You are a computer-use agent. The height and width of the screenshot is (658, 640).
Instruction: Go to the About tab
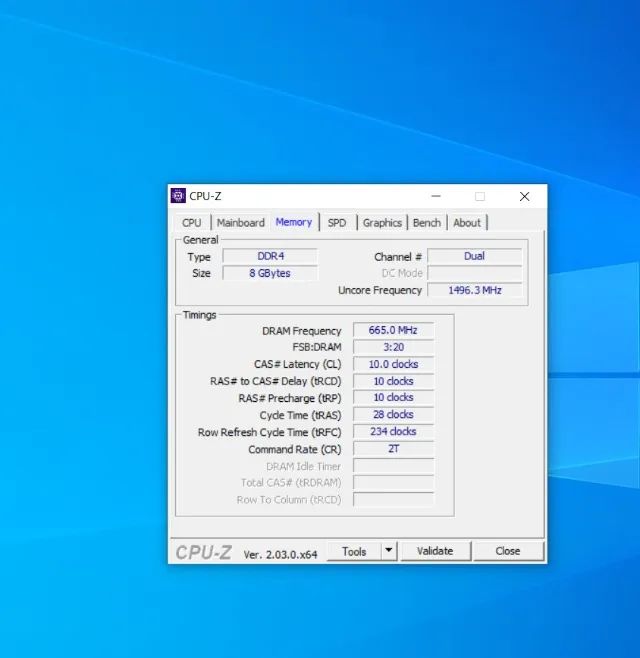[467, 222]
